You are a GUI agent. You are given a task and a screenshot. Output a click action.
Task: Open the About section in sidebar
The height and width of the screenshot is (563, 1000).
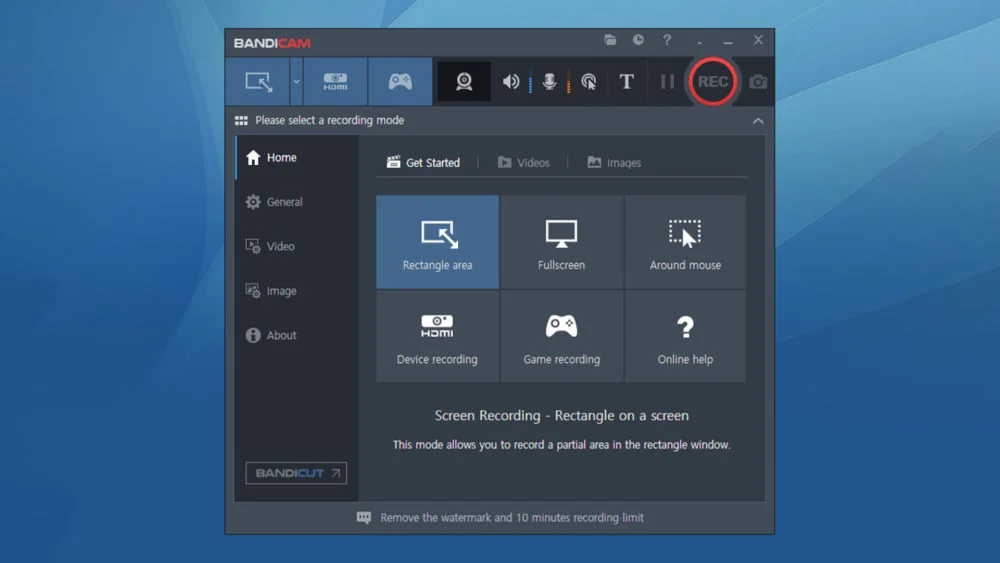click(297, 335)
